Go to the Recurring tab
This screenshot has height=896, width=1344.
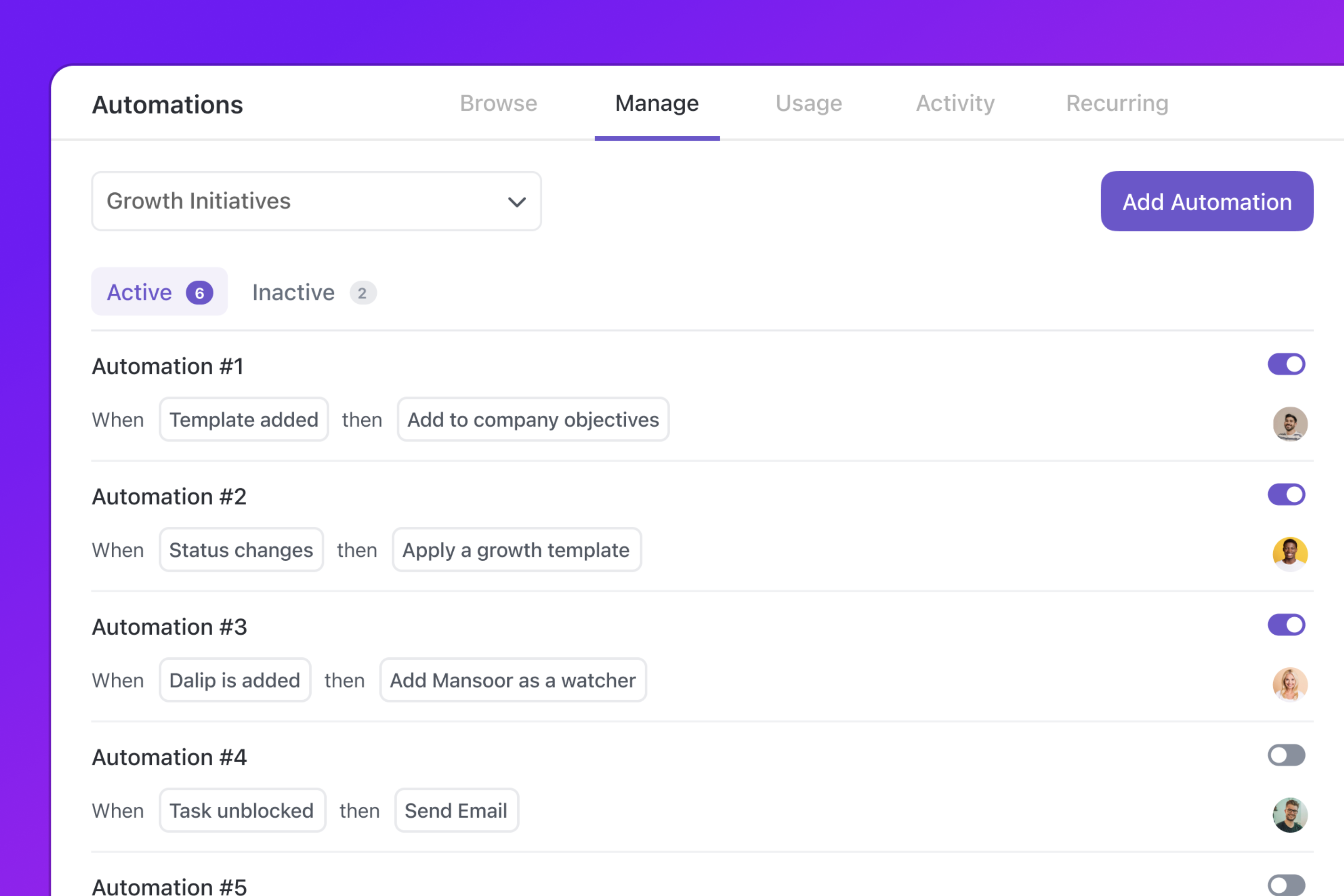pos(1117,103)
